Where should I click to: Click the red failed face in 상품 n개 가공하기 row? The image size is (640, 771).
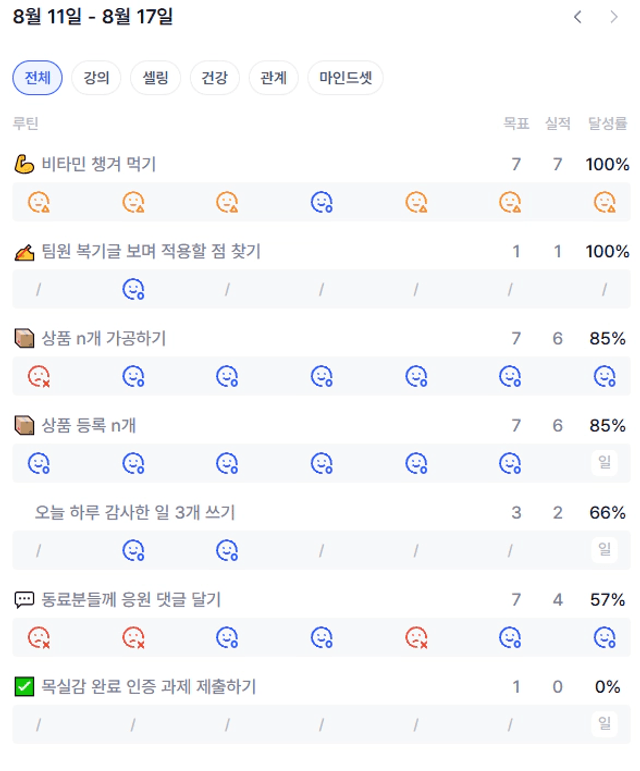point(39,377)
